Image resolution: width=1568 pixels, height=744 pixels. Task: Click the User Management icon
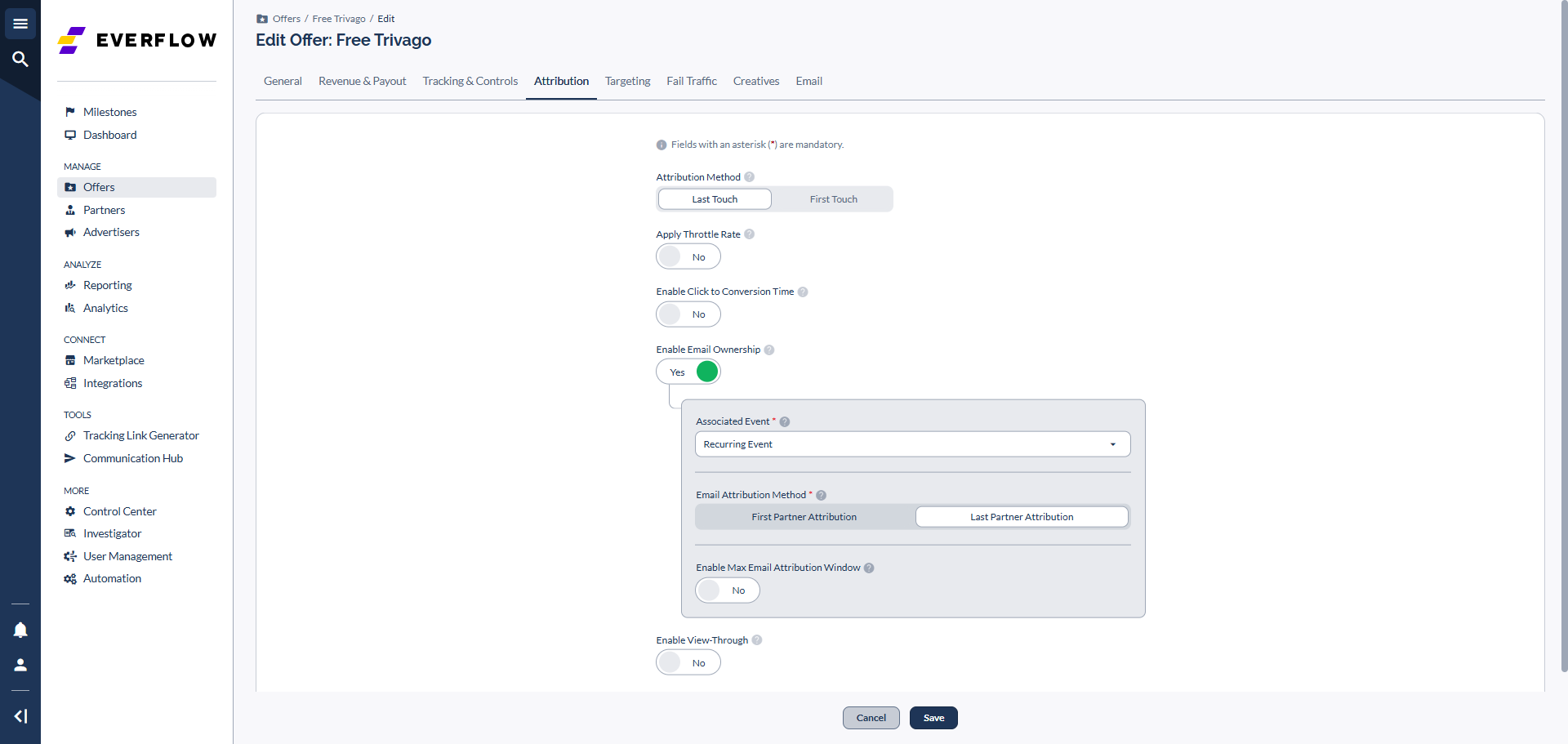click(70, 556)
